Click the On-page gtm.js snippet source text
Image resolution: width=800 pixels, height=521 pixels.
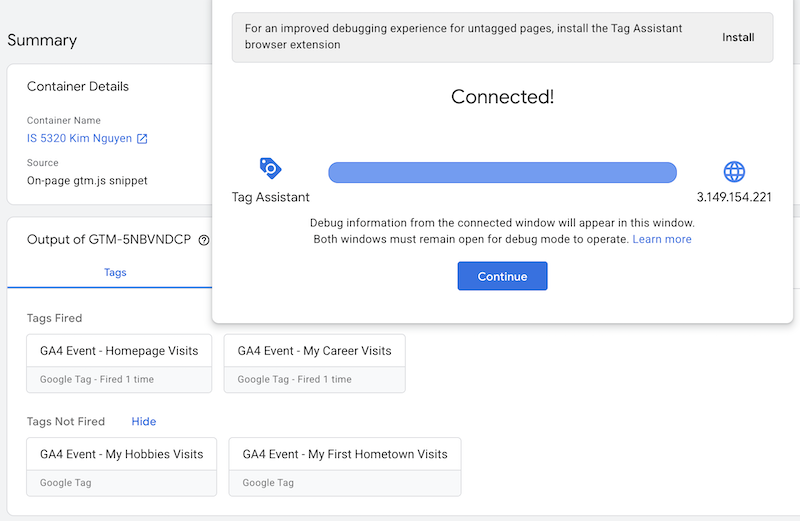point(87,181)
